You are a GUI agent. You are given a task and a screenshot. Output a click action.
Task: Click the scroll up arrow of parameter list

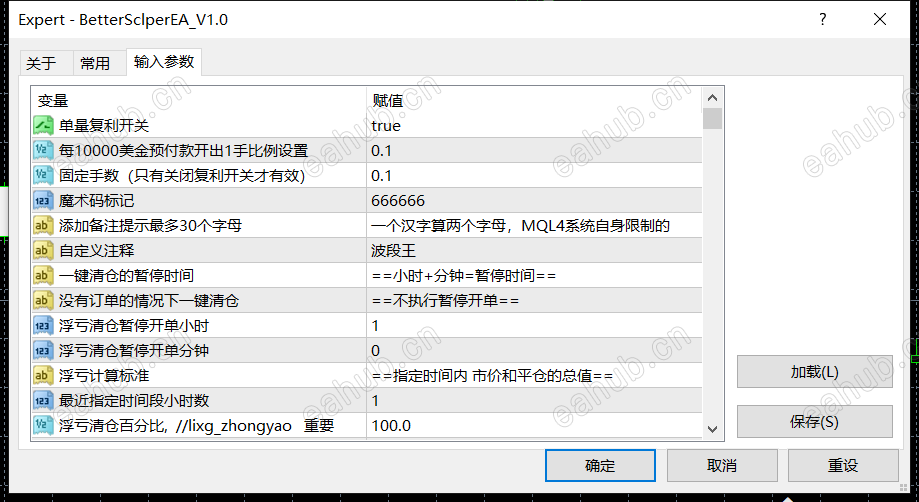tap(712, 97)
